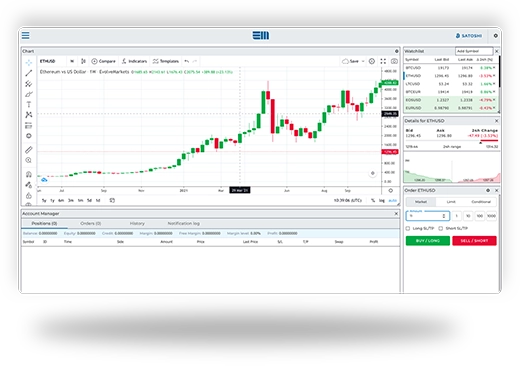The height and width of the screenshot is (371, 520).
Task: Close the Watchlist panel
Action: pos(497,51)
